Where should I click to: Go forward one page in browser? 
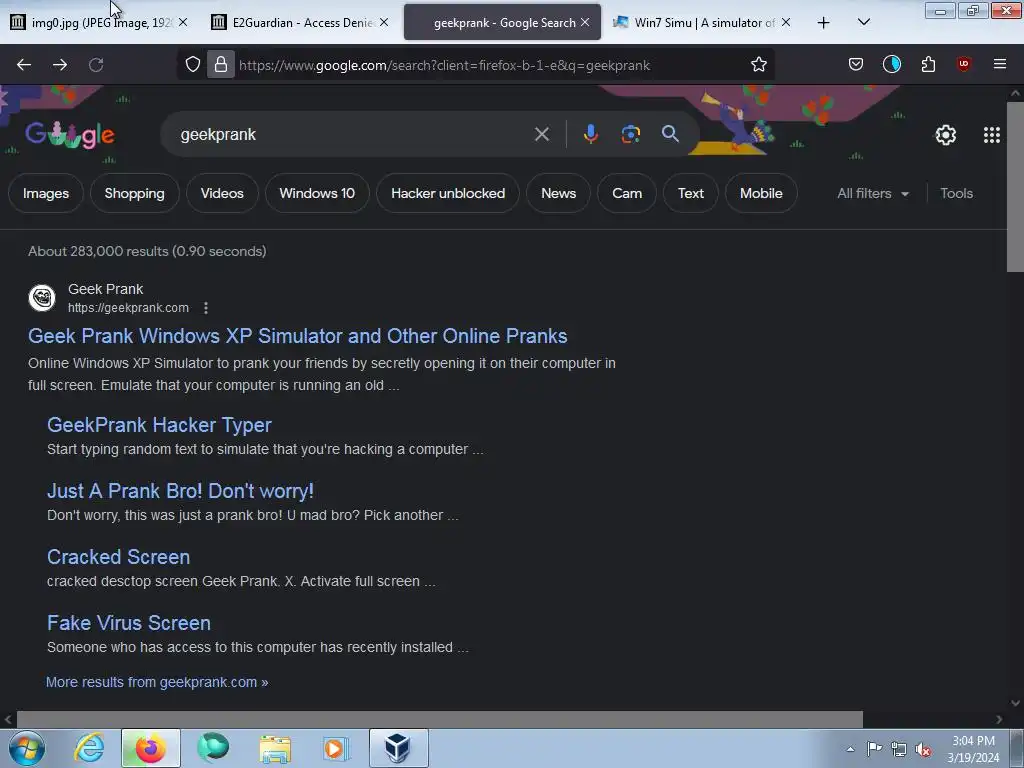pyautogui.click(x=60, y=65)
